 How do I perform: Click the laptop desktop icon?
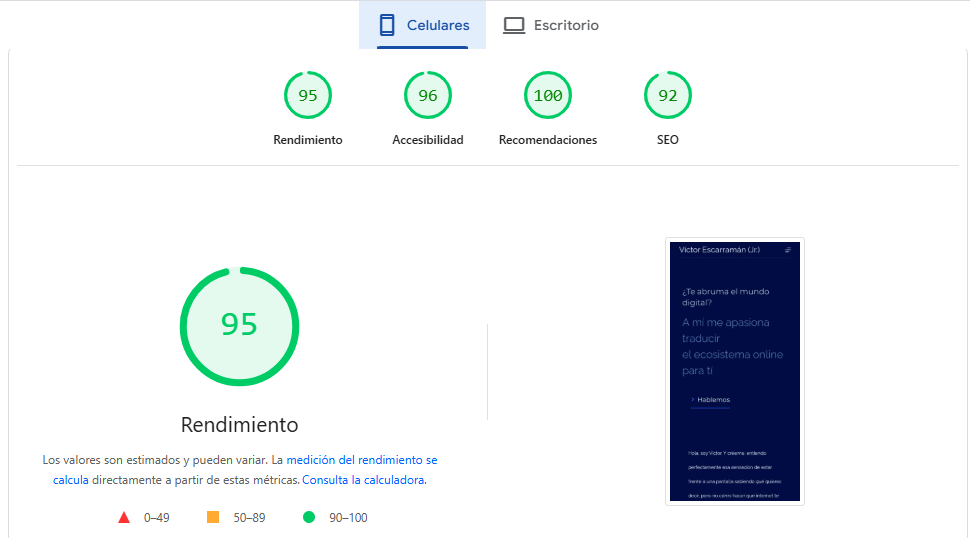tap(514, 25)
